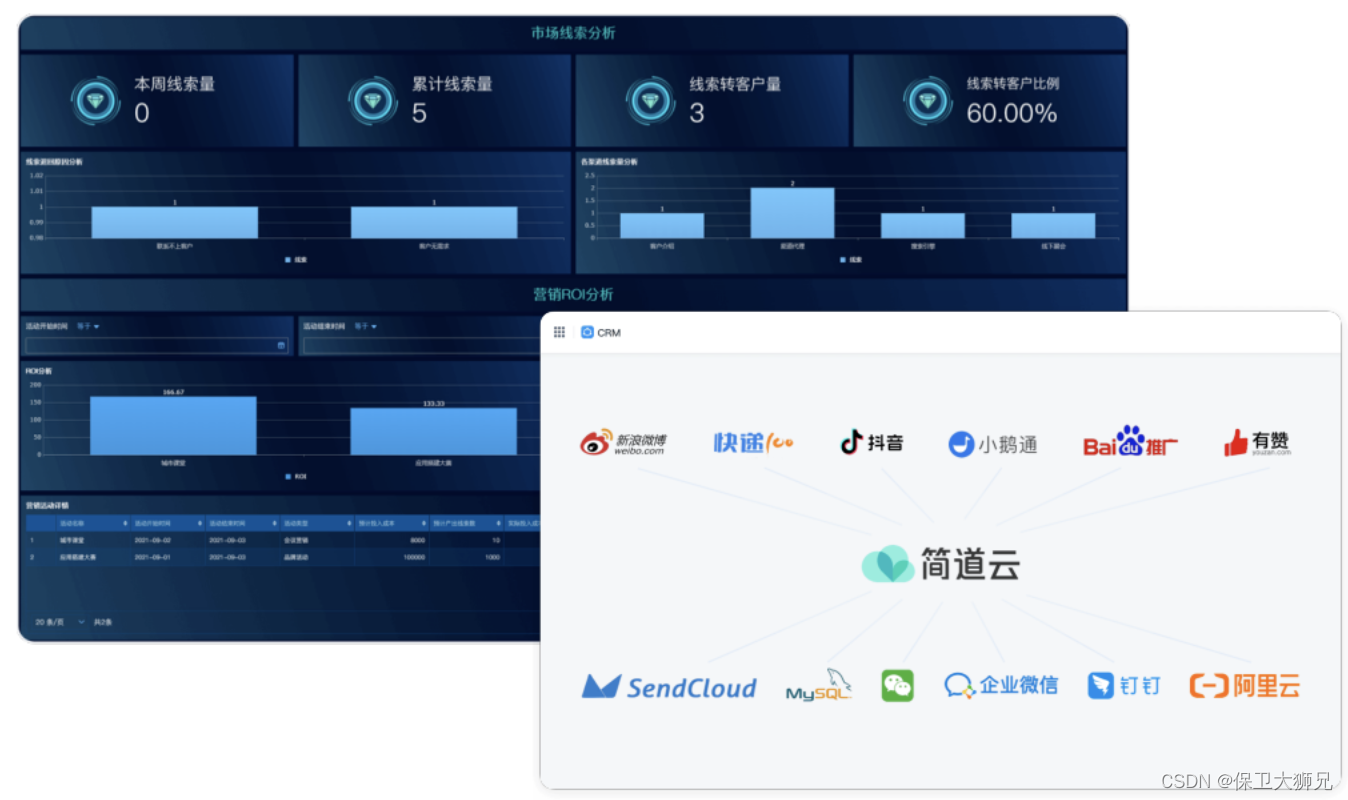Click the 2021-09-01 start date cell

coord(153,557)
